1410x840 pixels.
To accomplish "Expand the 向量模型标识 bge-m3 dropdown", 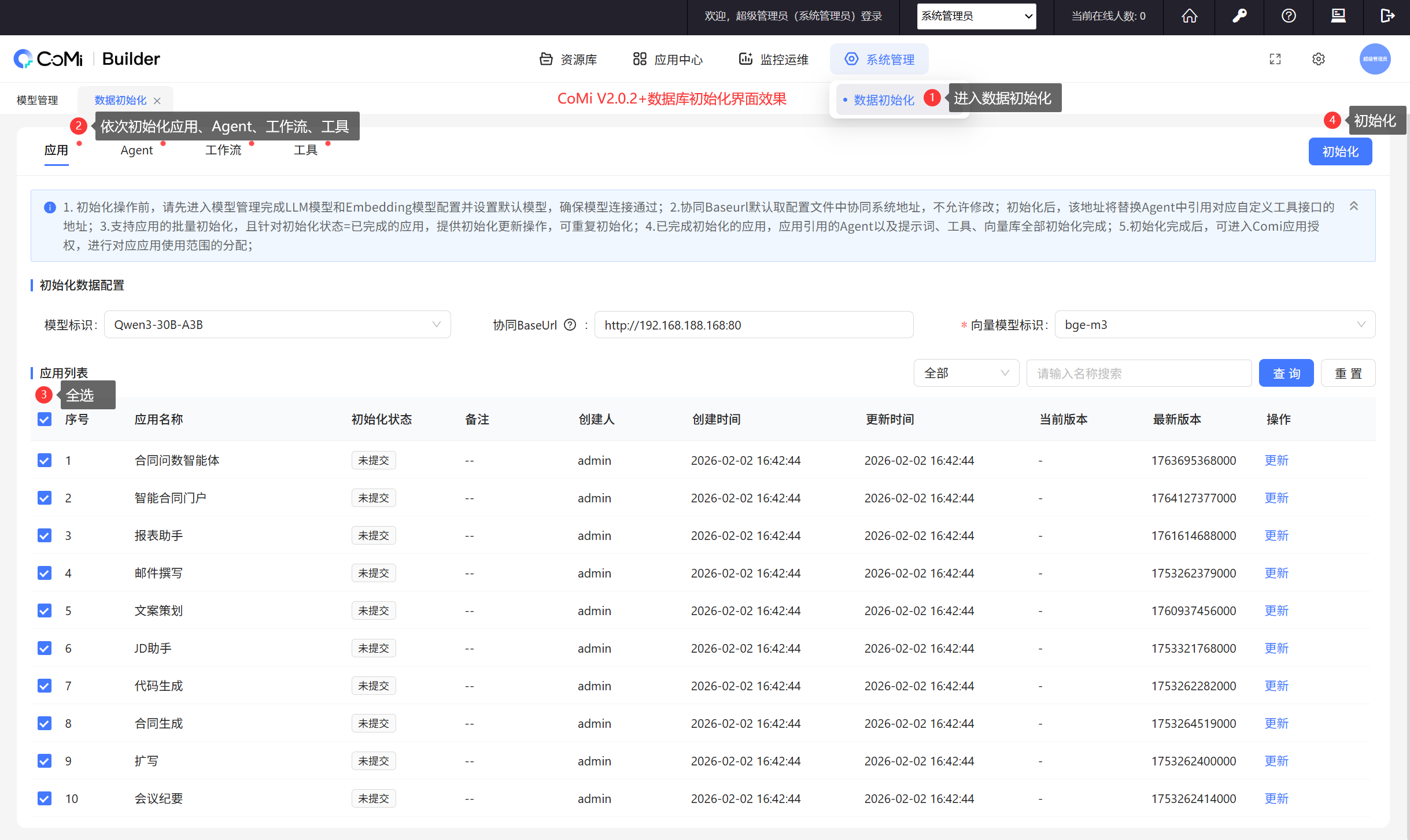I will coord(1215,325).
